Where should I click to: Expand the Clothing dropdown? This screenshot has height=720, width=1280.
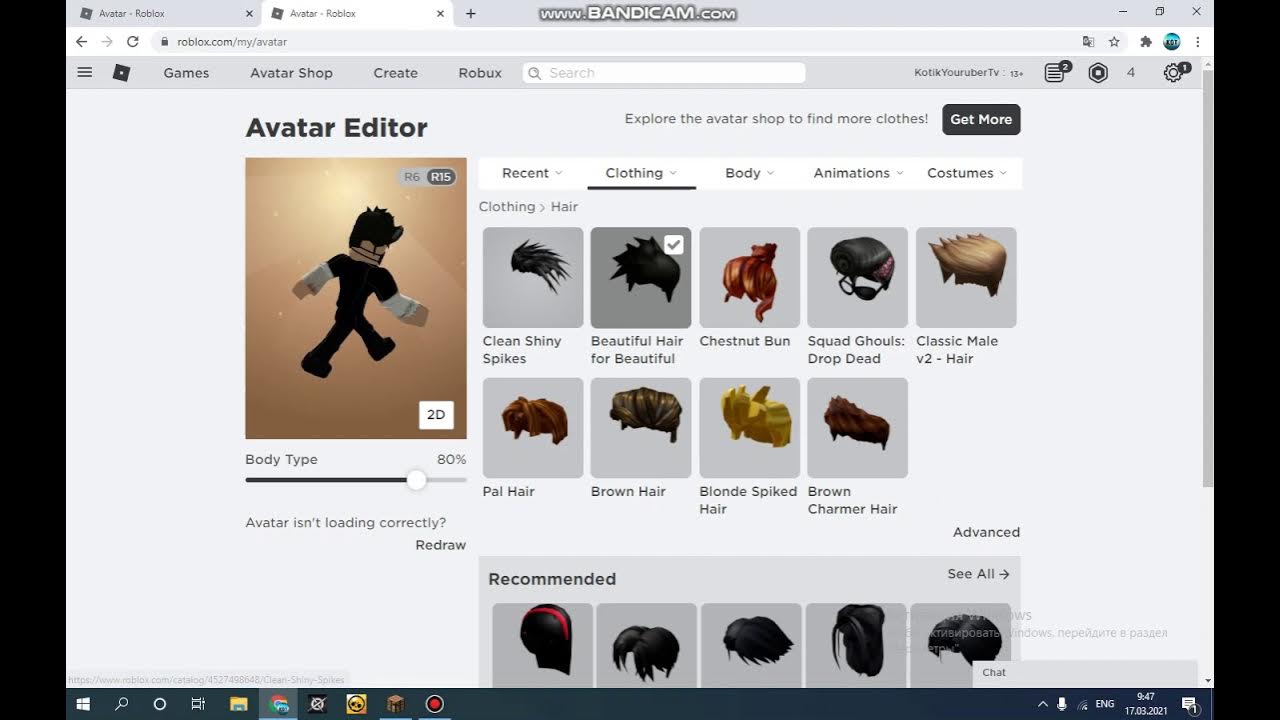click(x=641, y=173)
